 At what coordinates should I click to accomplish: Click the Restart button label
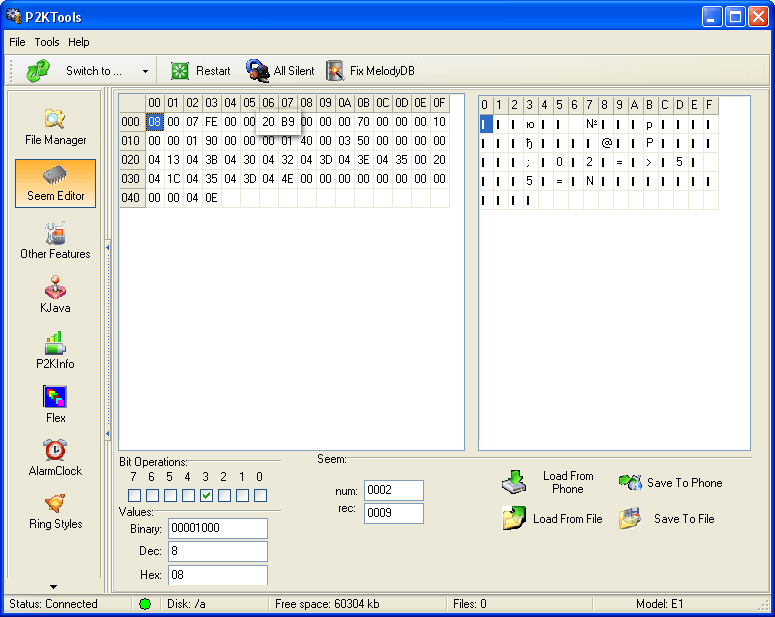point(213,71)
